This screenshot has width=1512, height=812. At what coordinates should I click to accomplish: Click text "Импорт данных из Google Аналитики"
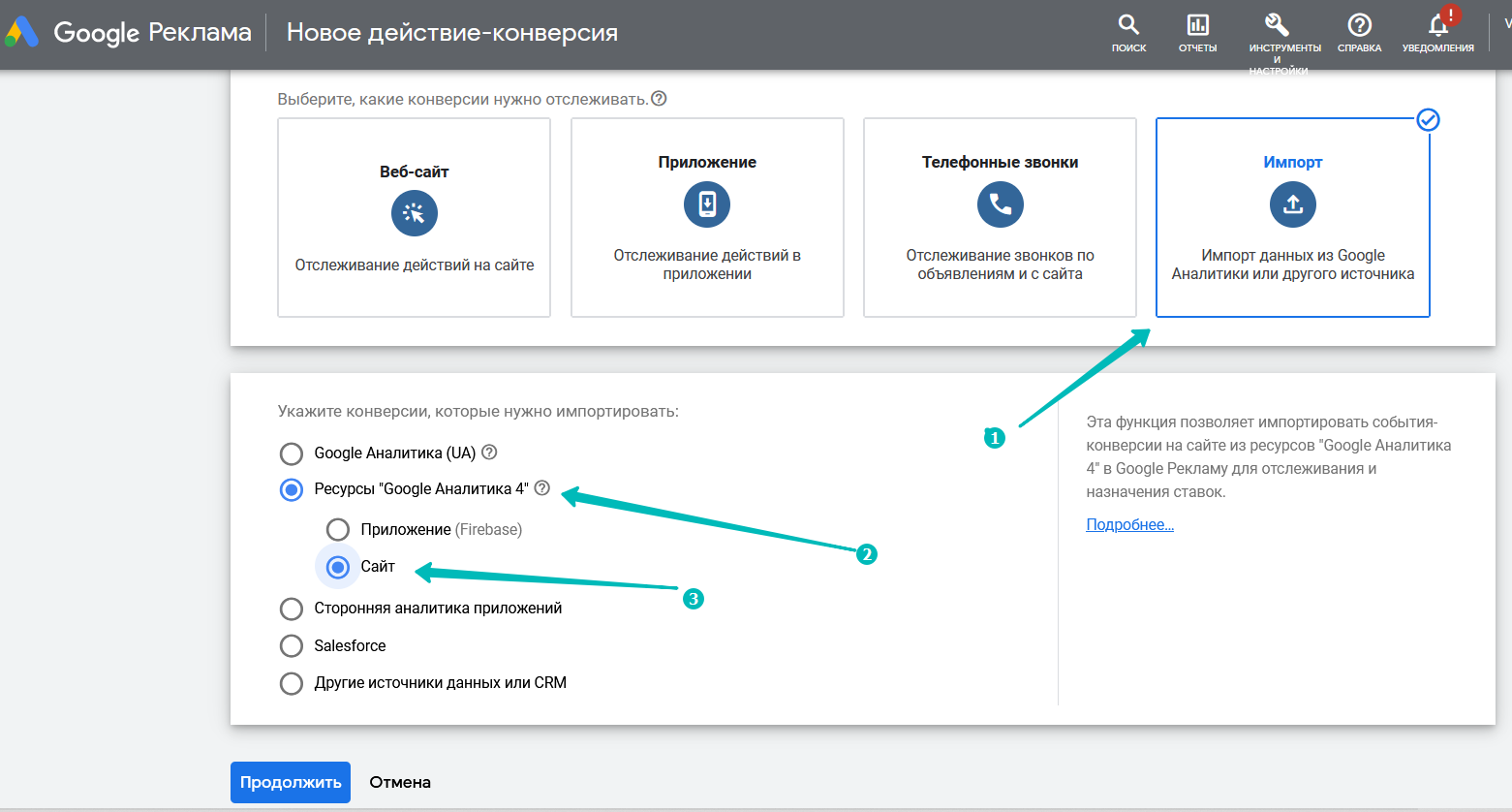[x=1293, y=265]
